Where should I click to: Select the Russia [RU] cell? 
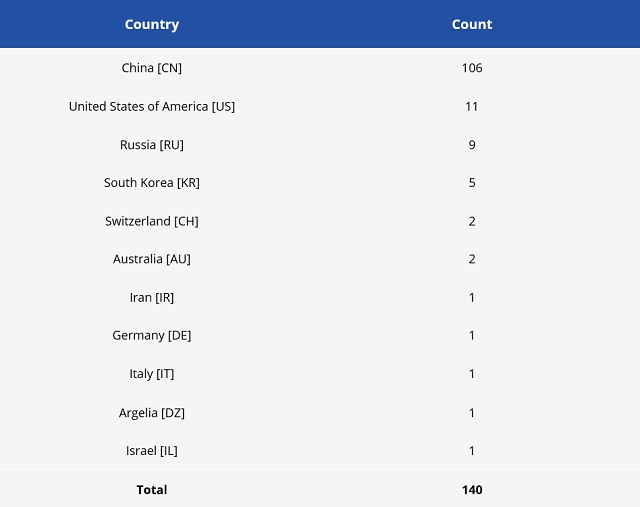tap(152, 145)
